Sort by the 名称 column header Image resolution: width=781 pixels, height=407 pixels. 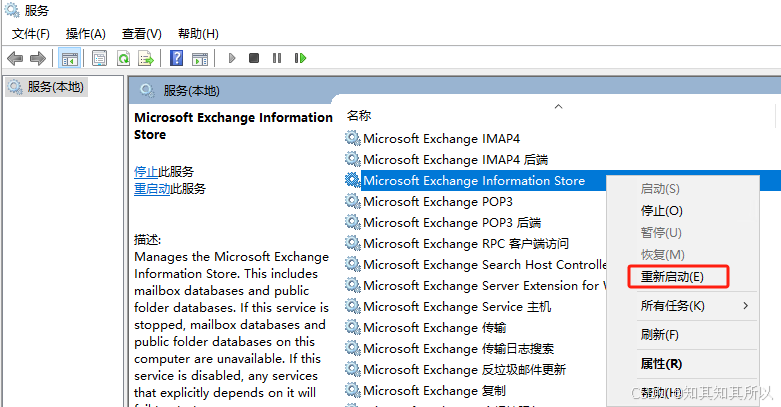tap(359, 116)
